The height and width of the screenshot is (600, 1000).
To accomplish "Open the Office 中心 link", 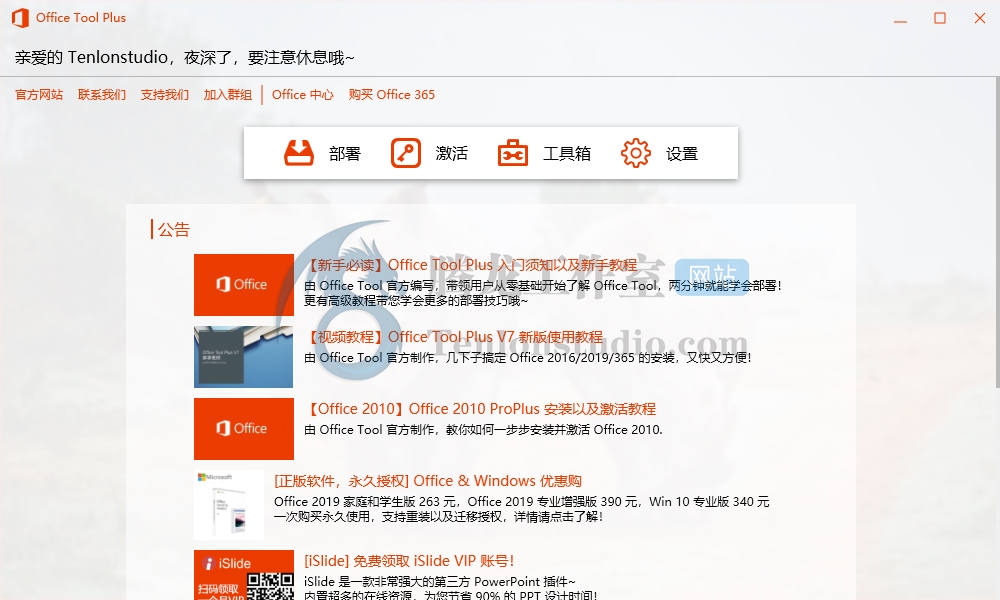I will pyautogui.click(x=302, y=95).
